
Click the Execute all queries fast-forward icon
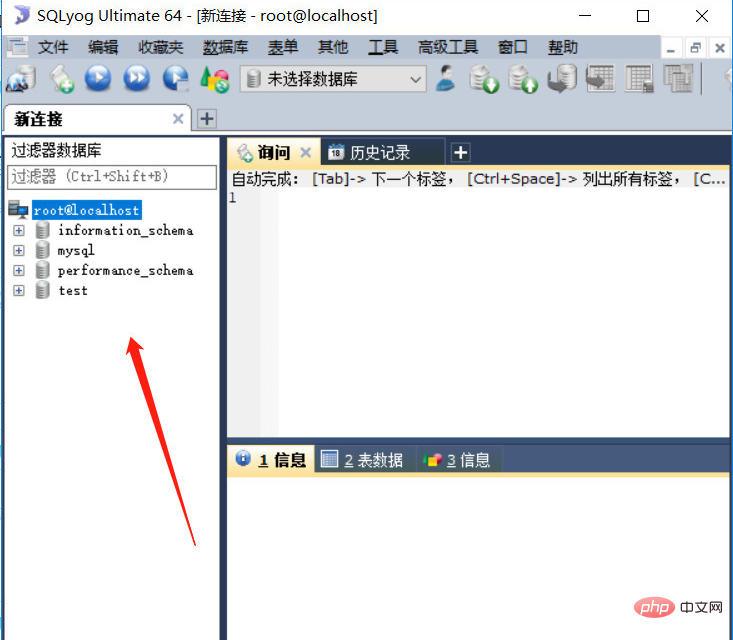point(136,78)
